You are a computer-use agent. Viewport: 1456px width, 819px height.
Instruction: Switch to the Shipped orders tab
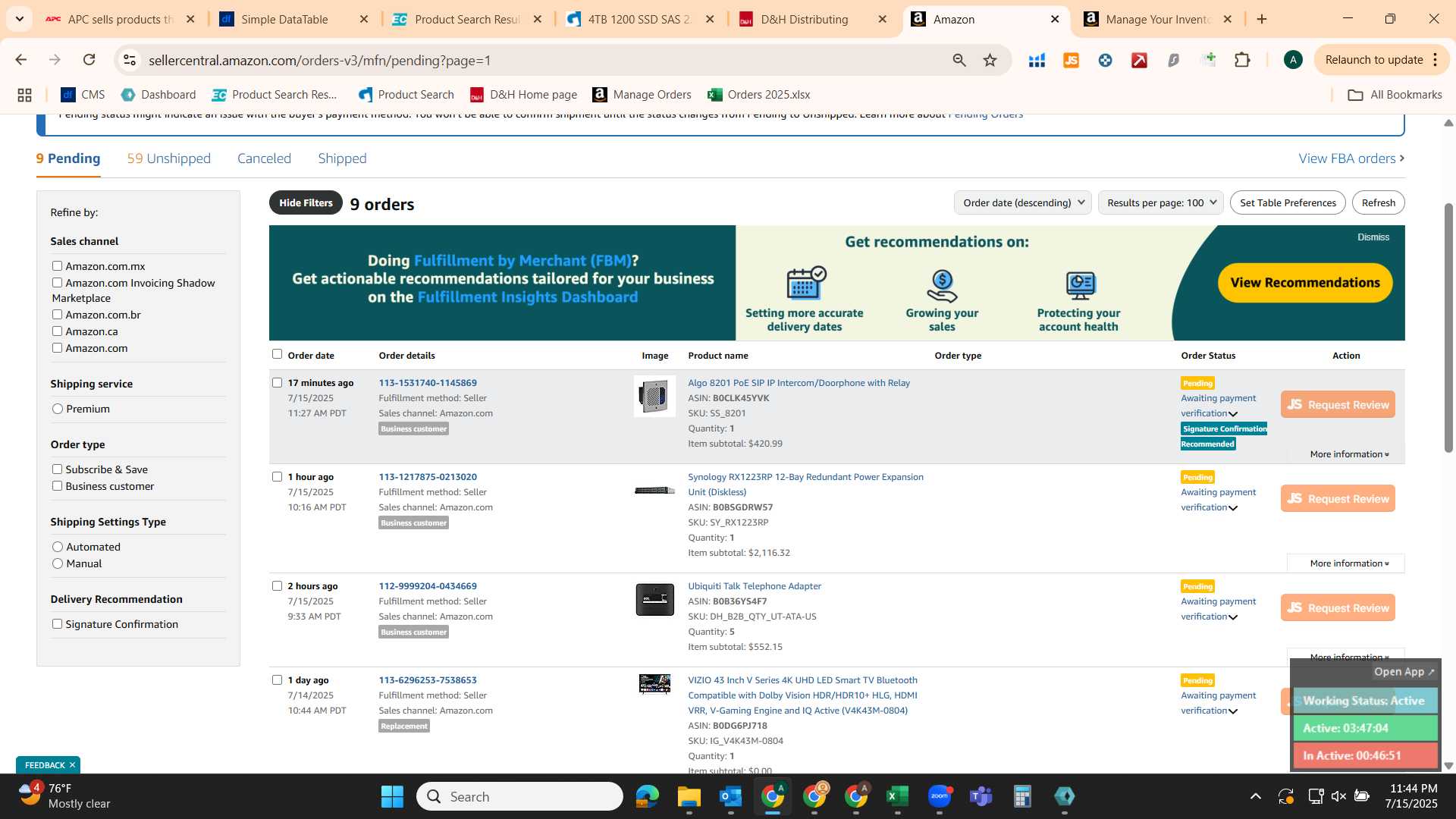coord(342,158)
